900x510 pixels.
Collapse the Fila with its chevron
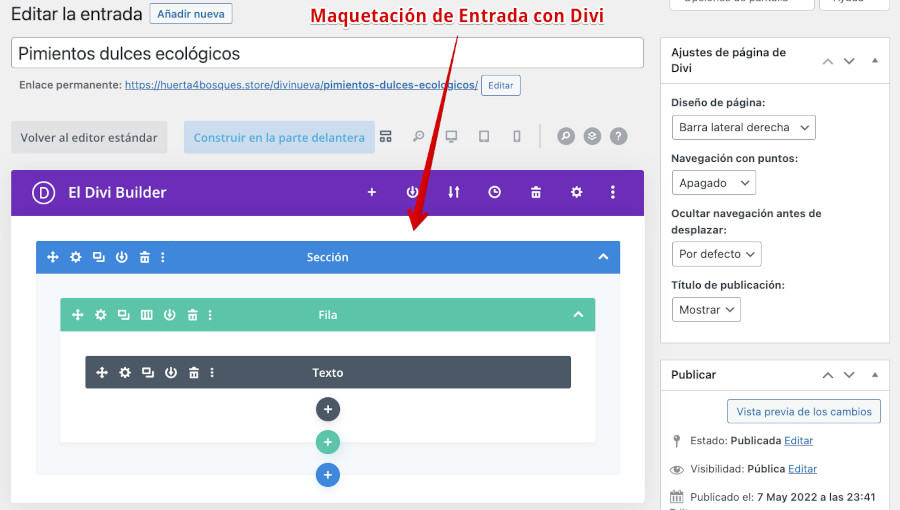click(578, 314)
